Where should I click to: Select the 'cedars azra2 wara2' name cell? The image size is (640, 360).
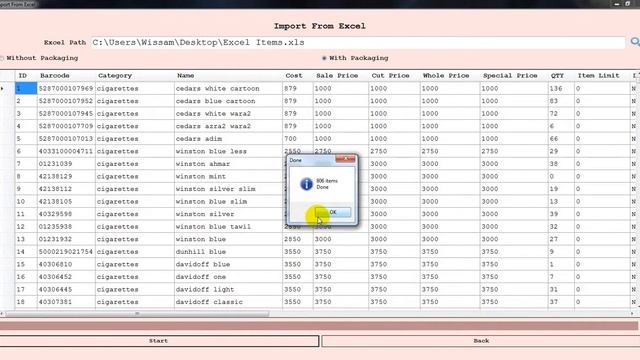[228, 126]
